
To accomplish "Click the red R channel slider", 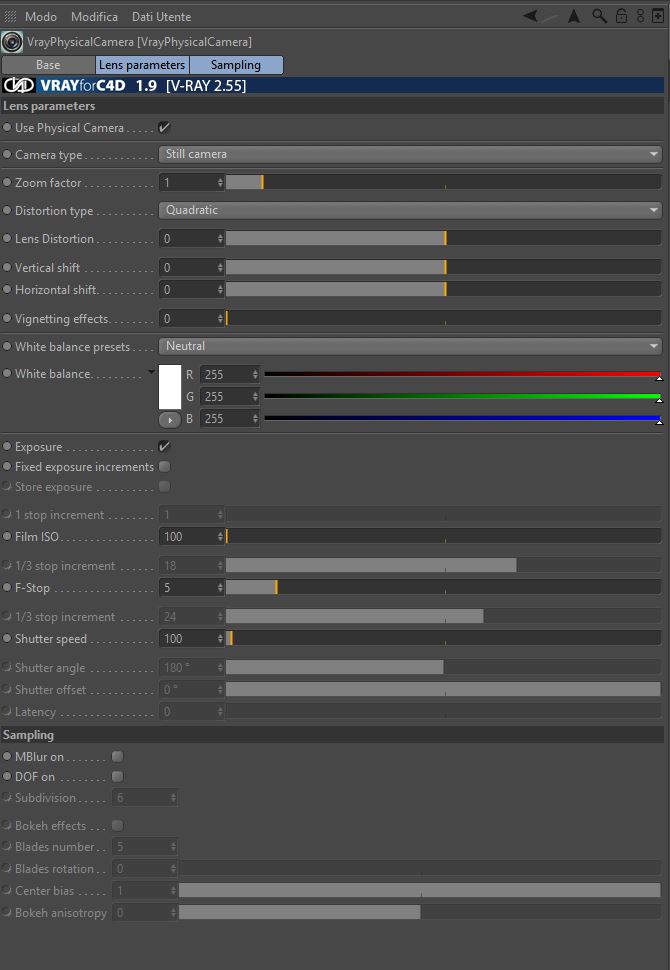I will pyautogui.click(x=462, y=374).
